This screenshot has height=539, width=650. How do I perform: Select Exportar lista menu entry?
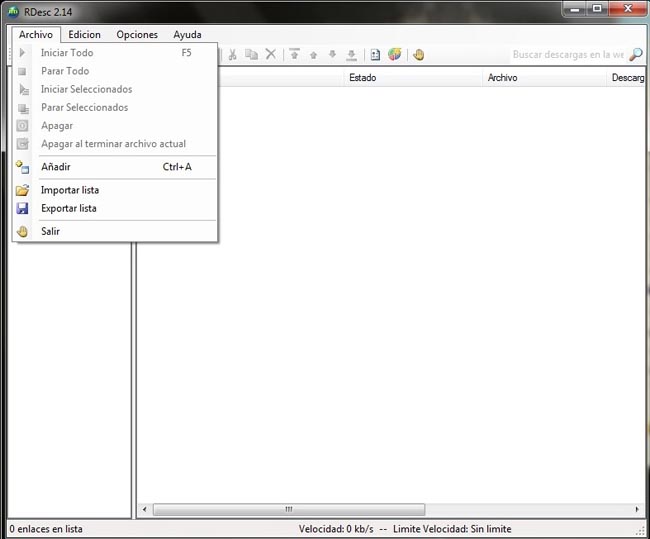(x=68, y=208)
